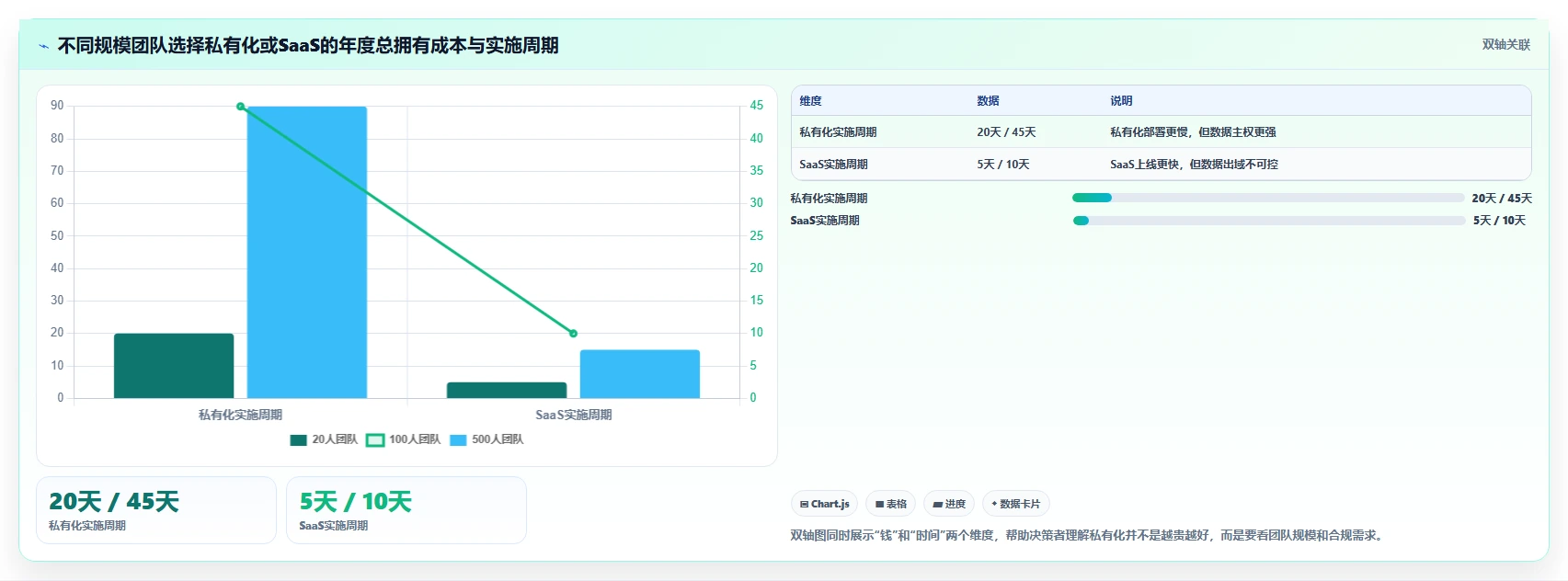Image resolution: width=1568 pixels, height=581 pixels.
Task: Click the description paragraph below the tags
Action: point(1089,535)
